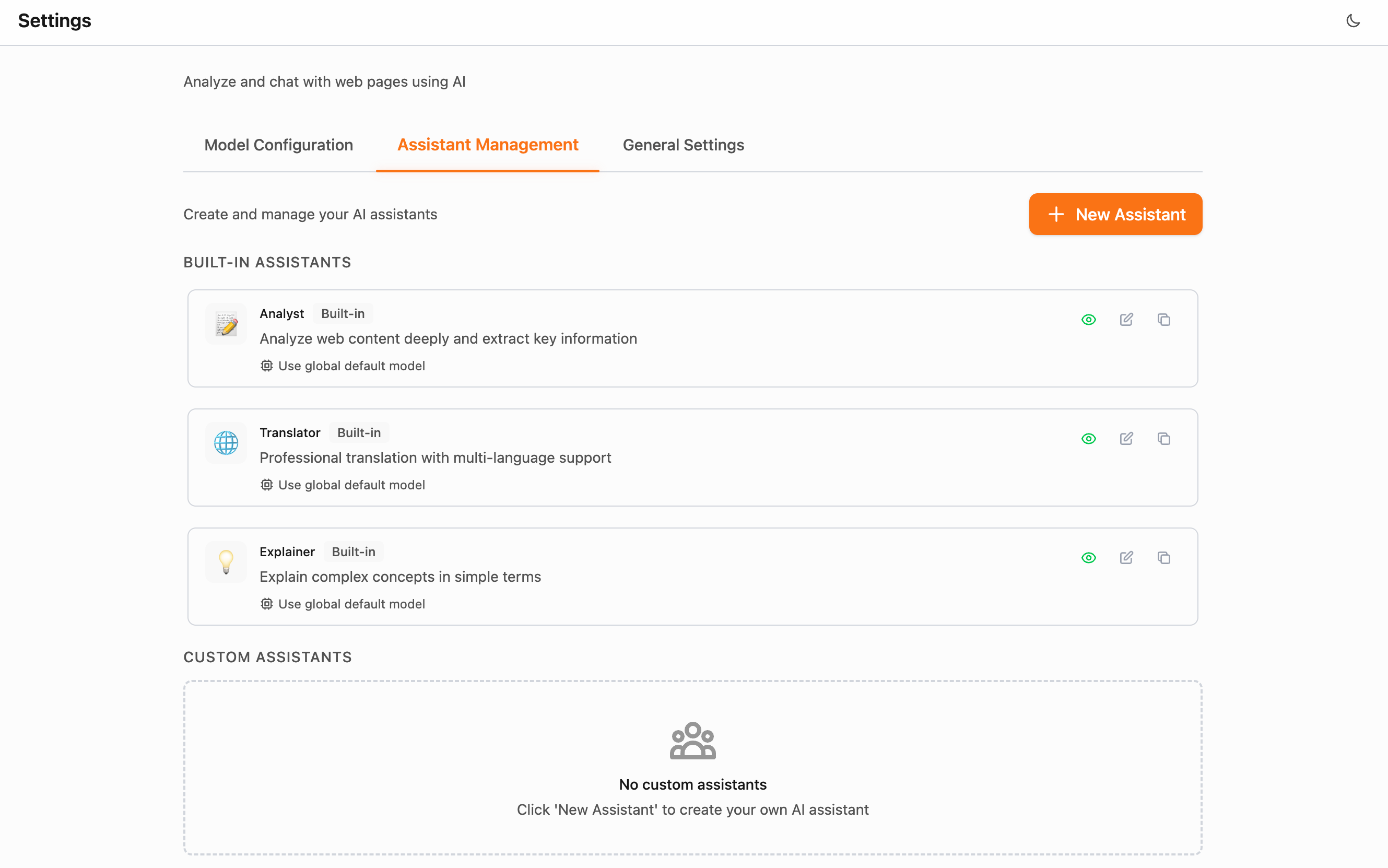Image resolution: width=1388 pixels, height=868 pixels.
Task: Click the Translator globe icon
Action: point(226,442)
